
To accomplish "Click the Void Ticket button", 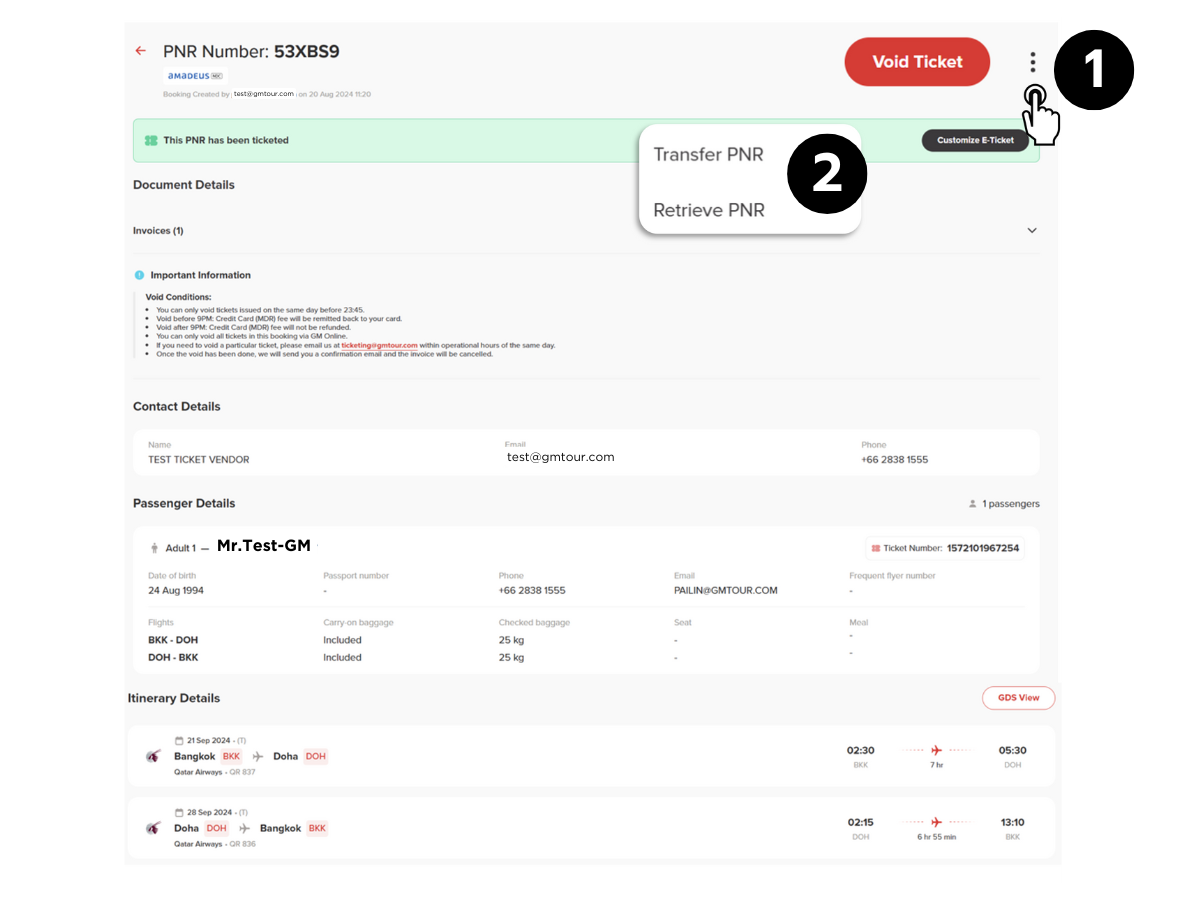I will coord(916,61).
